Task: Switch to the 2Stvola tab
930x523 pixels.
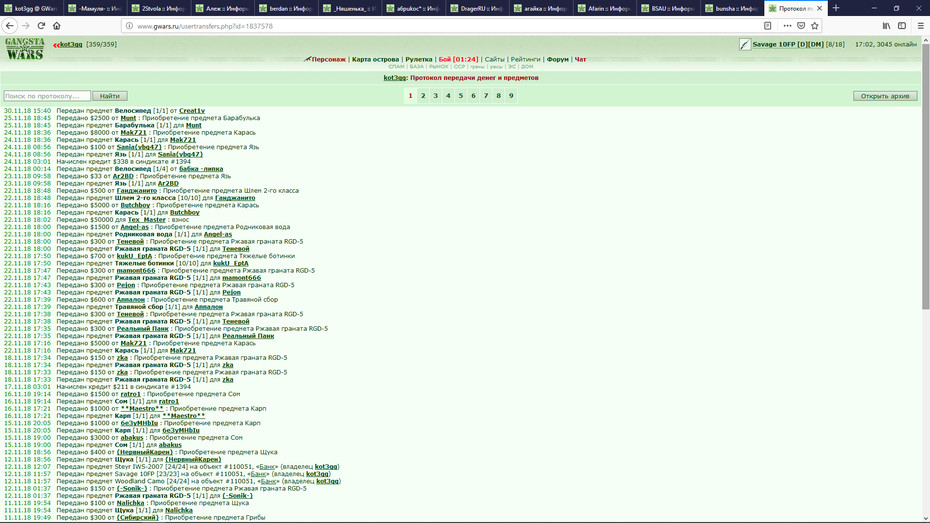Action: (x=157, y=8)
